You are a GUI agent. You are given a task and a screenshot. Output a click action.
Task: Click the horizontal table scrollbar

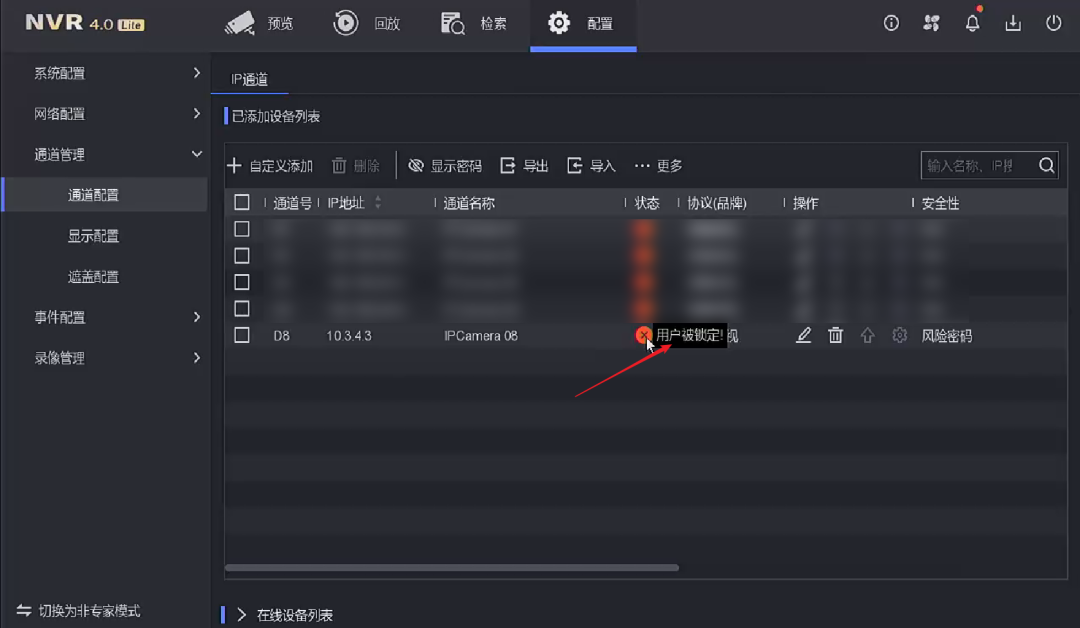tap(452, 568)
